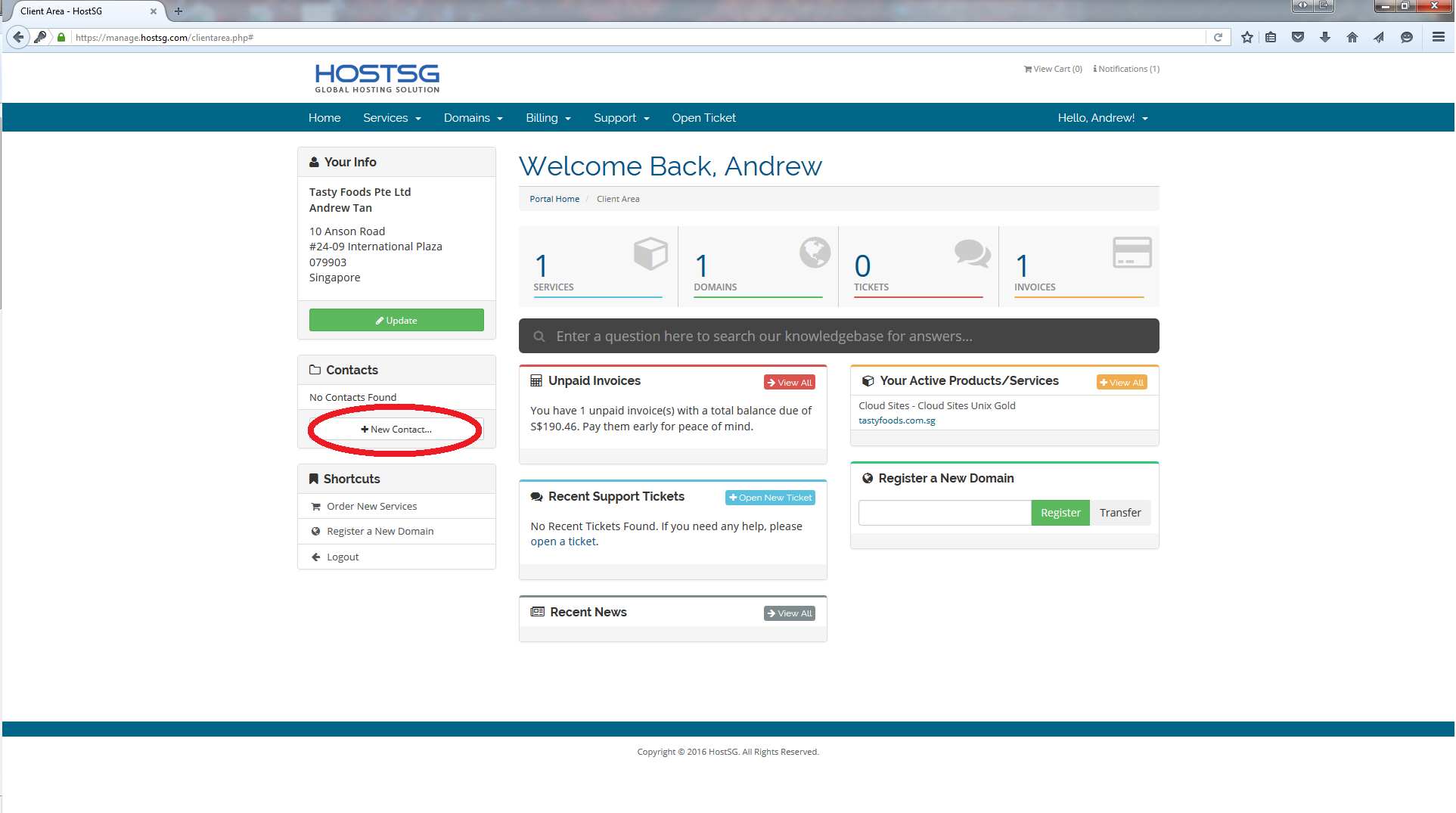
Task: Click the Open New Ticket button
Action: click(x=770, y=498)
